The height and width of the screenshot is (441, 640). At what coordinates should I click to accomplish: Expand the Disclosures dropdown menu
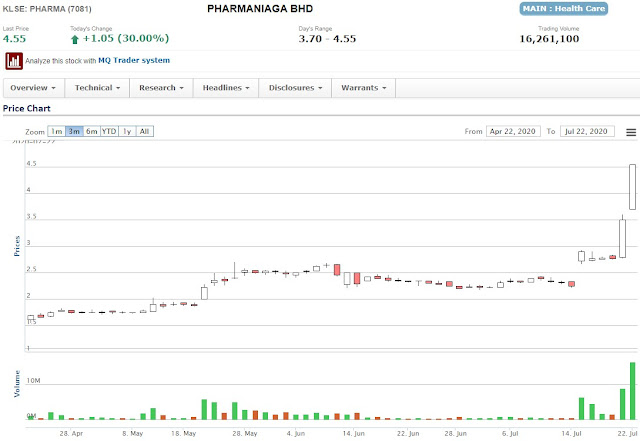[x=295, y=88]
